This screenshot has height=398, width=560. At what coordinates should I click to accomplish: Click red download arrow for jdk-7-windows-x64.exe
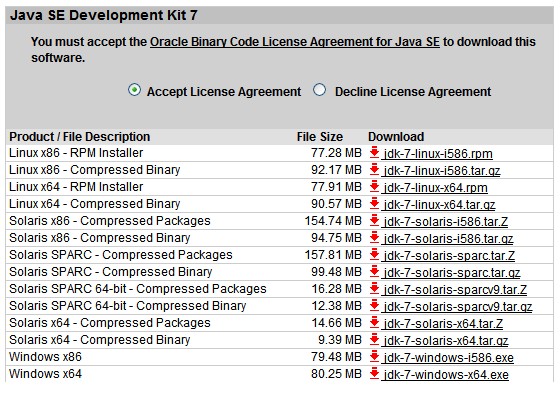coord(374,373)
